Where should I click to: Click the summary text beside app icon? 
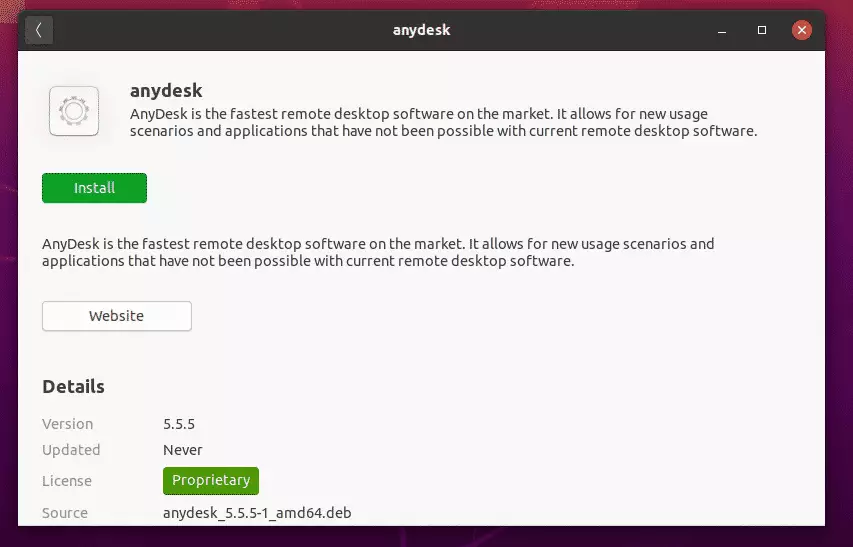(443, 122)
